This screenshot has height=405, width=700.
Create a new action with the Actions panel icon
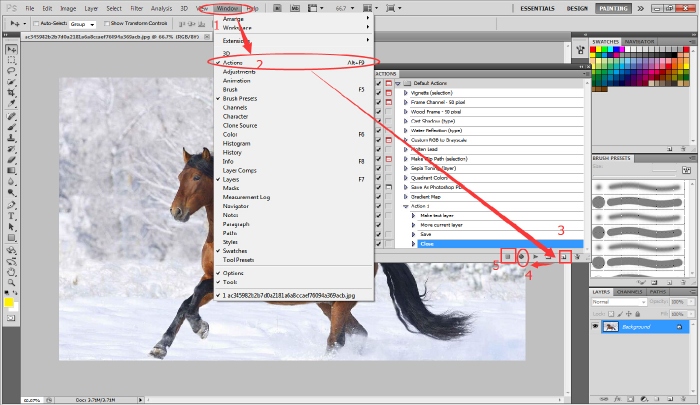pyautogui.click(x=565, y=257)
